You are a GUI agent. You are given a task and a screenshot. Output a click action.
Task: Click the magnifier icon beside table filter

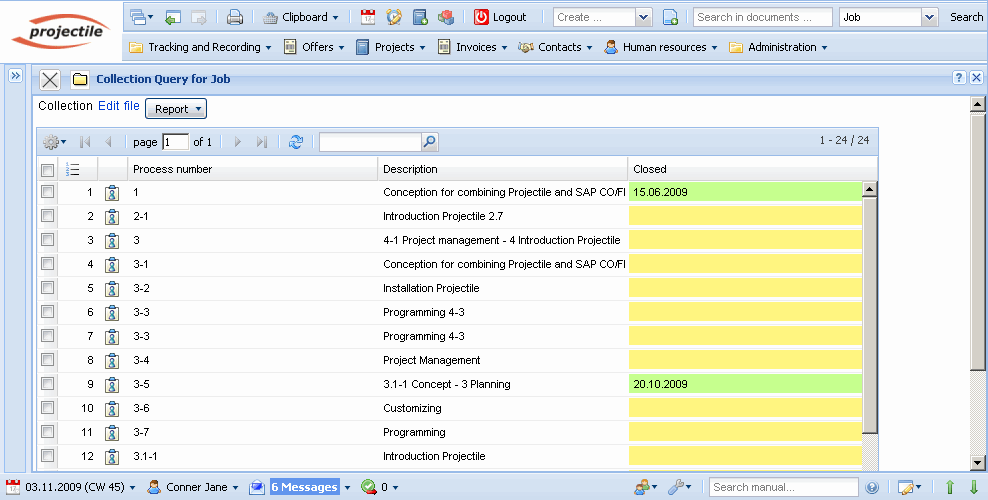pyautogui.click(x=429, y=143)
